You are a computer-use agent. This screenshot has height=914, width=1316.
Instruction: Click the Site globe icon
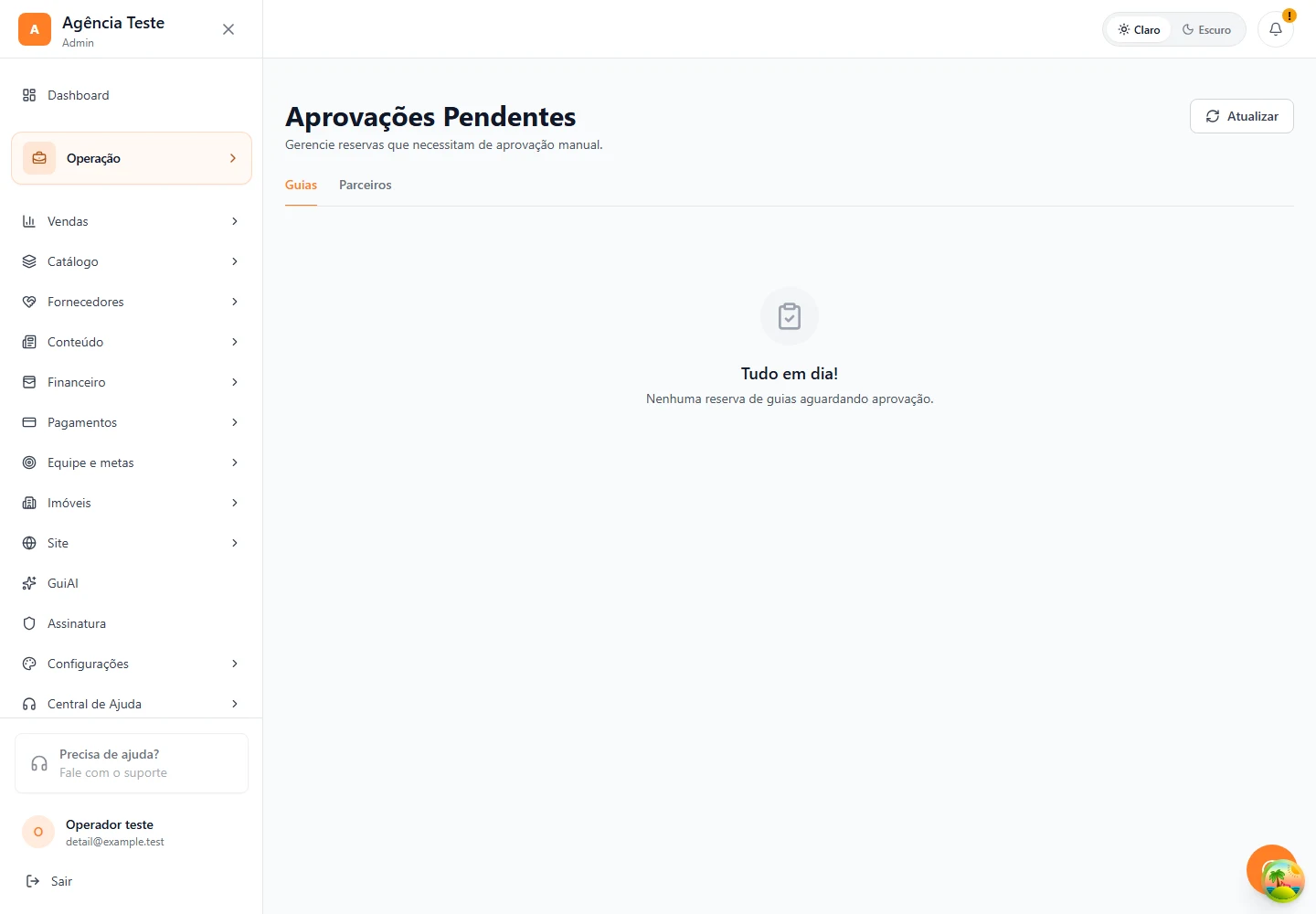point(29,543)
